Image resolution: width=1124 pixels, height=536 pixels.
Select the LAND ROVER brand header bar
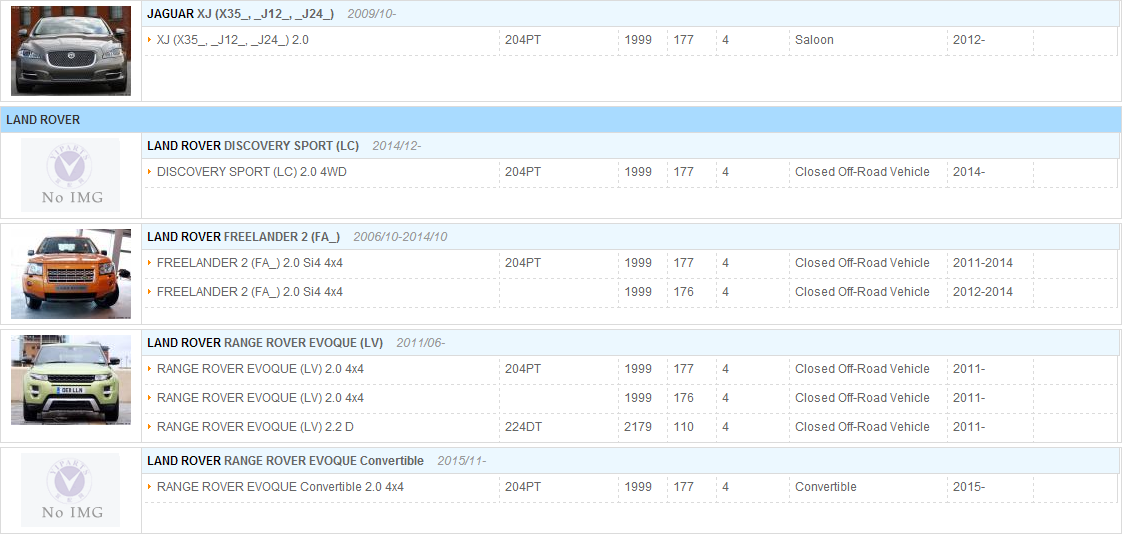tap(561, 120)
